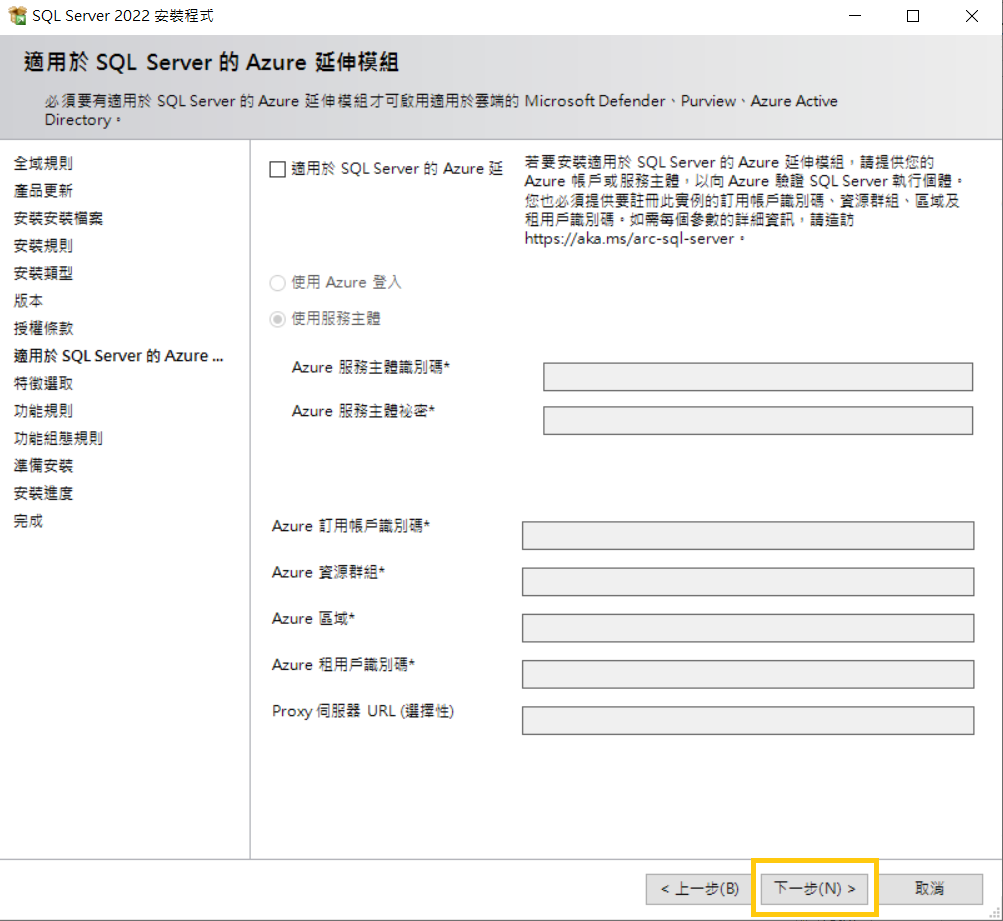1003x921 pixels.
Task: Select 準備安裝 step in sidebar
Action: 43,466
